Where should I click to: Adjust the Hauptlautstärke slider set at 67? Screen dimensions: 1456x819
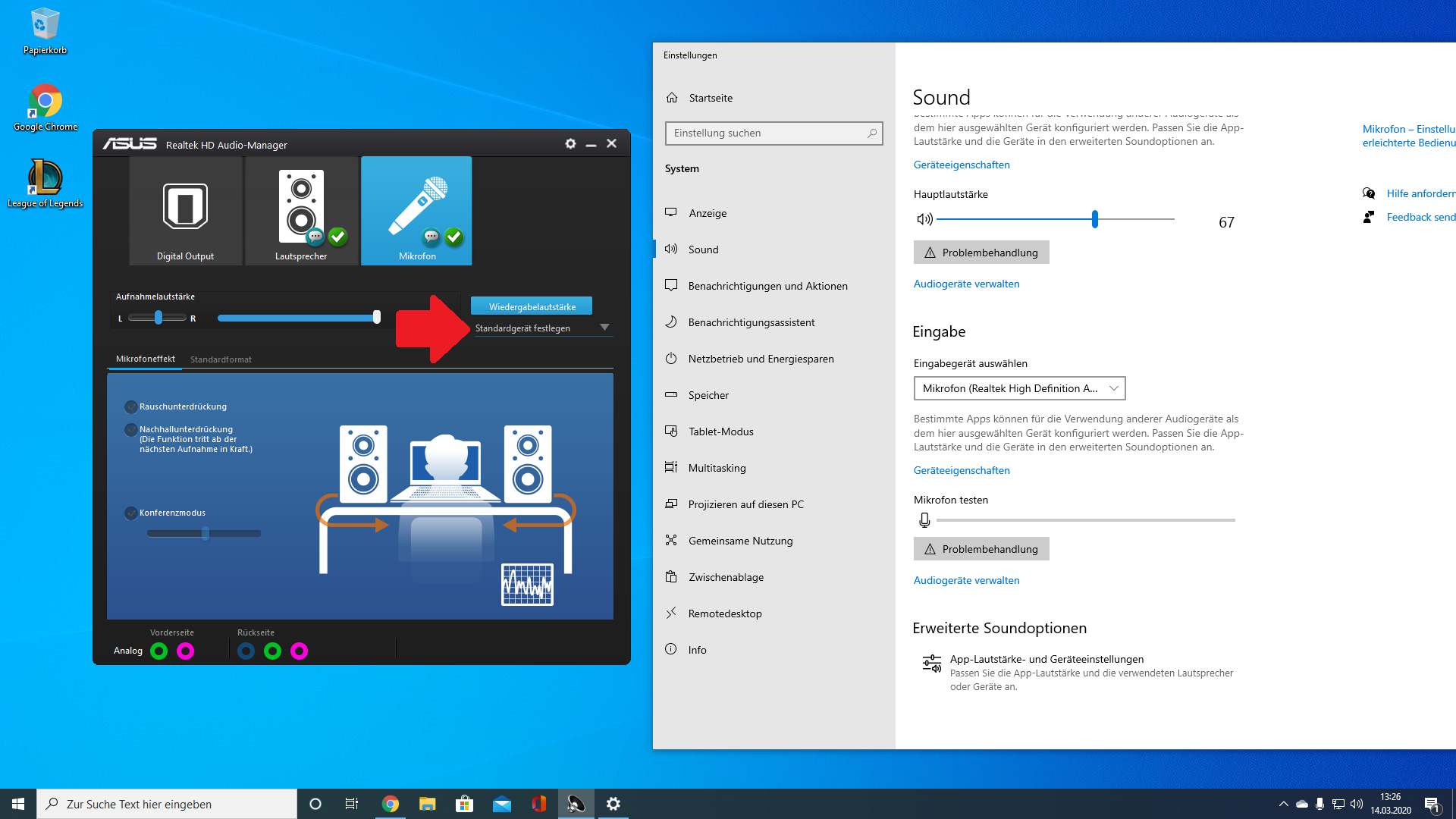1094,218
